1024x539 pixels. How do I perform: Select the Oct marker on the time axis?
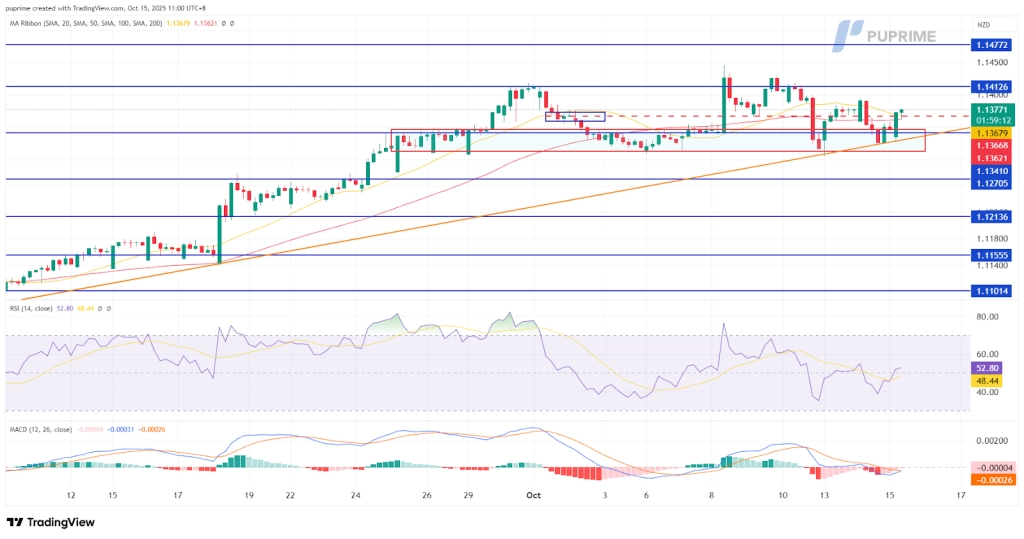[x=532, y=495]
